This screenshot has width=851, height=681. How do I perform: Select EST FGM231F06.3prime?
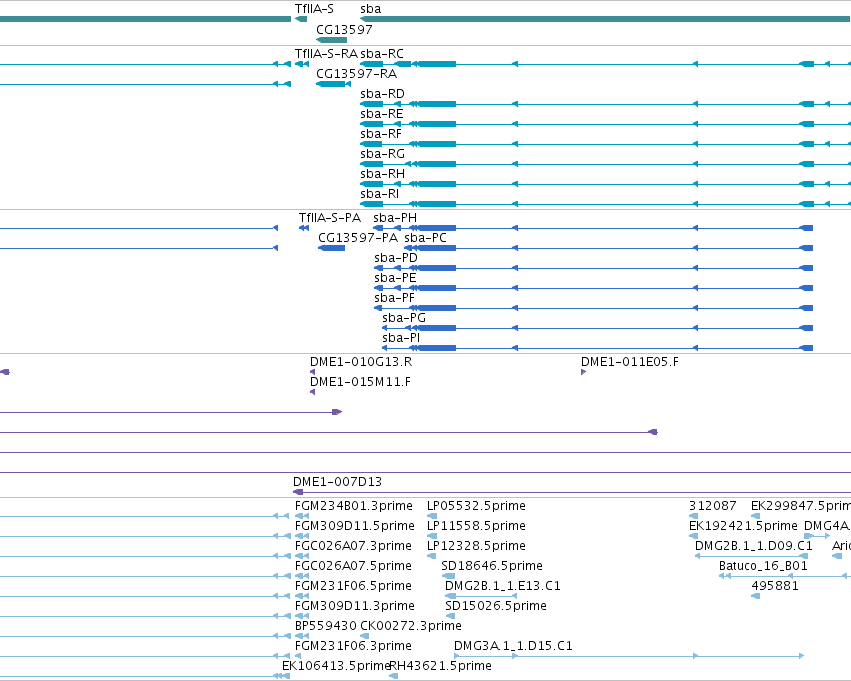point(353,646)
